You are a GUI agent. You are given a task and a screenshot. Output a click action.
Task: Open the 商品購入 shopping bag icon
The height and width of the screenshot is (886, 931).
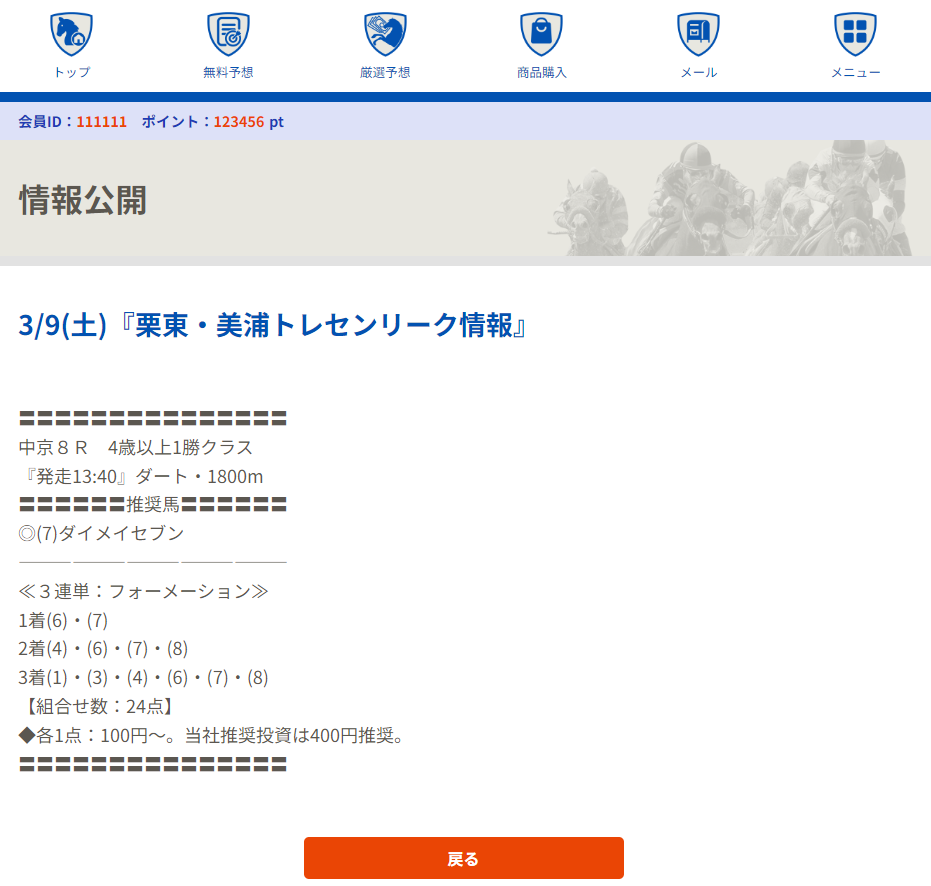click(541, 34)
